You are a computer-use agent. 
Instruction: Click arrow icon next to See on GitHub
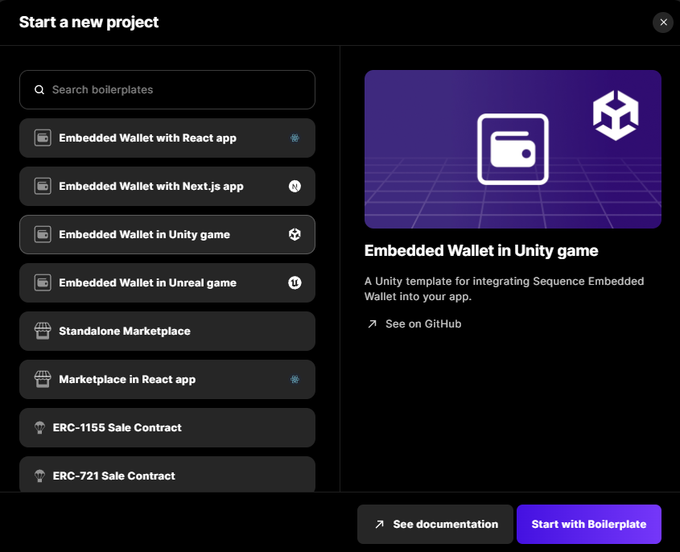372,324
